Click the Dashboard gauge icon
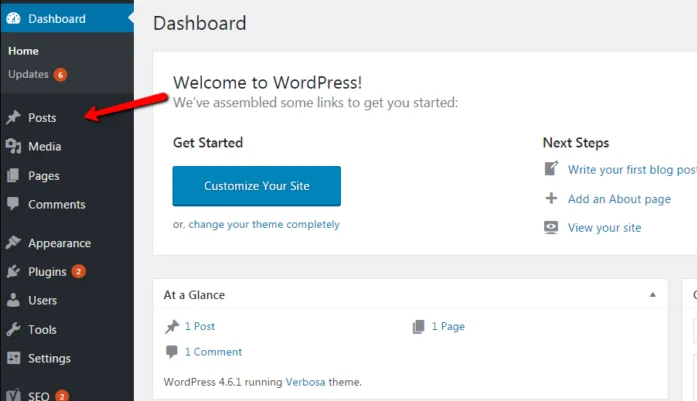 point(13,18)
